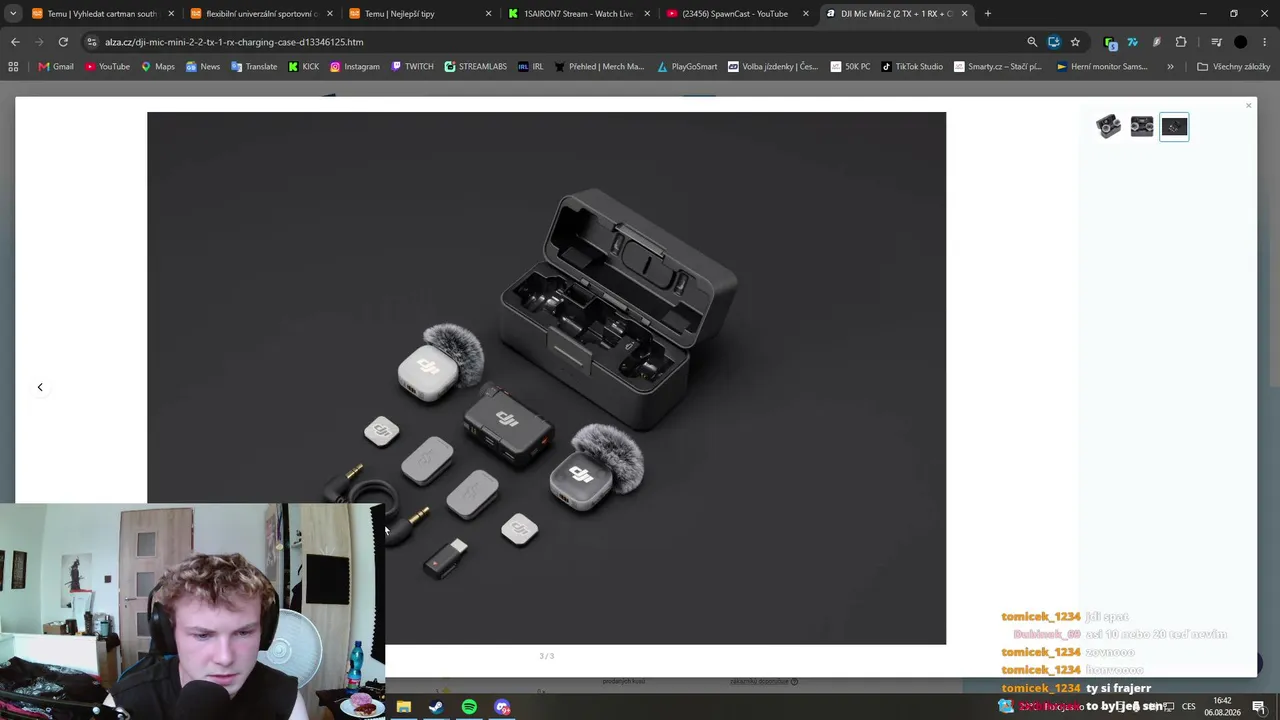Show more hidden bookmarks chevron
The image size is (1280, 720).
(1170, 67)
